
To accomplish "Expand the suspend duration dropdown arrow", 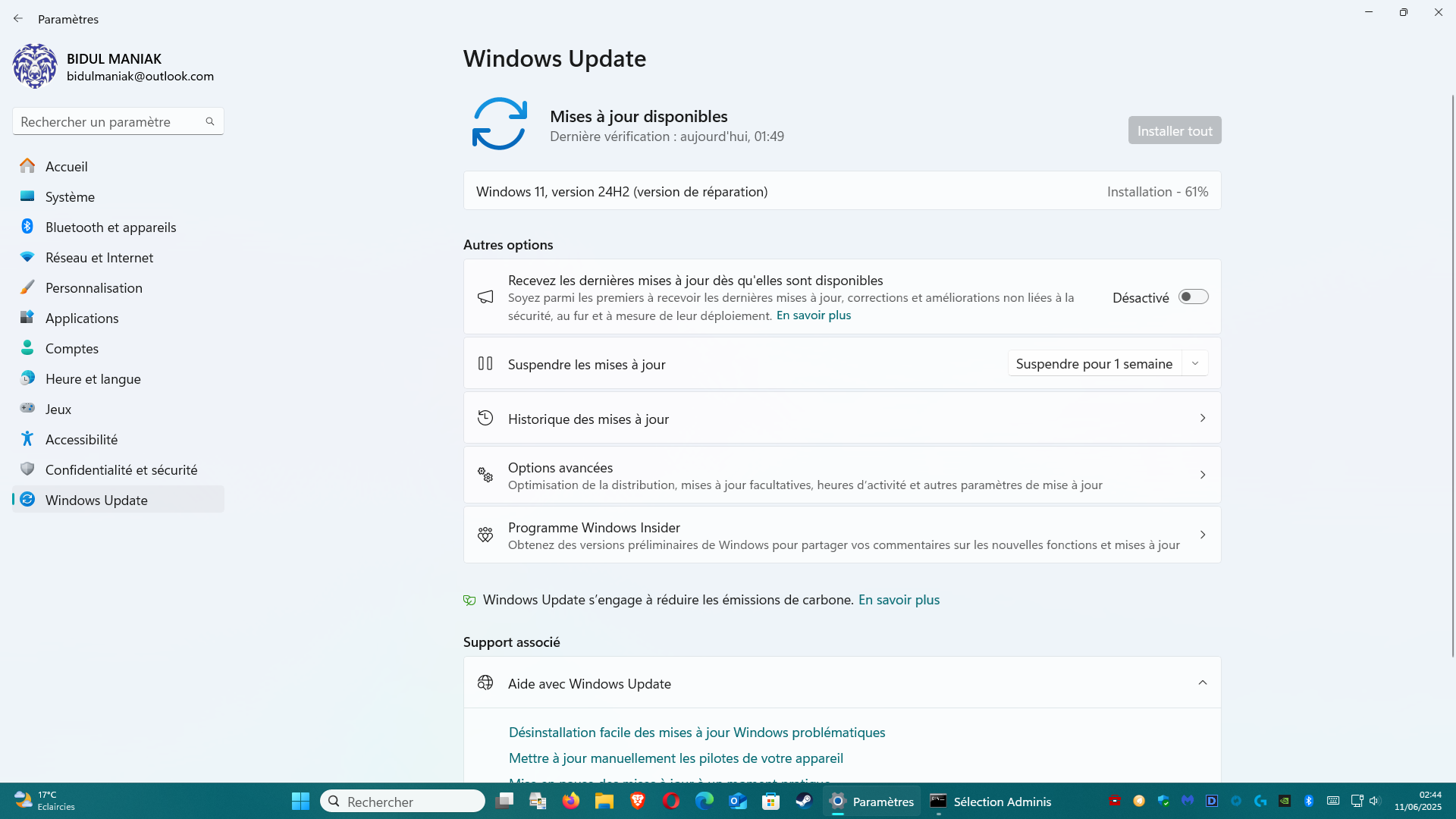I will tap(1195, 364).
